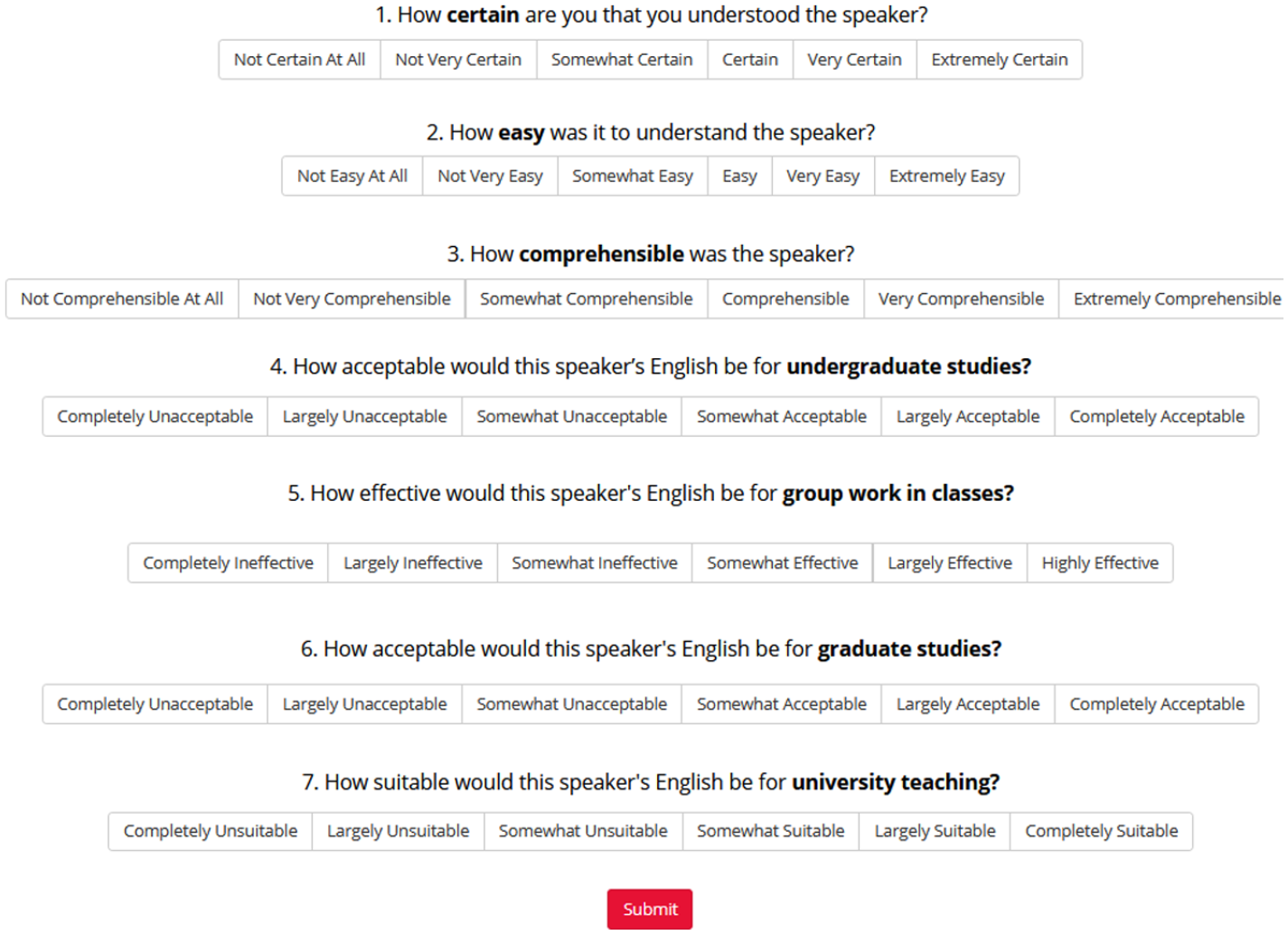Choose 'Completely Unsuitable' for university teaching

(211, 832)
